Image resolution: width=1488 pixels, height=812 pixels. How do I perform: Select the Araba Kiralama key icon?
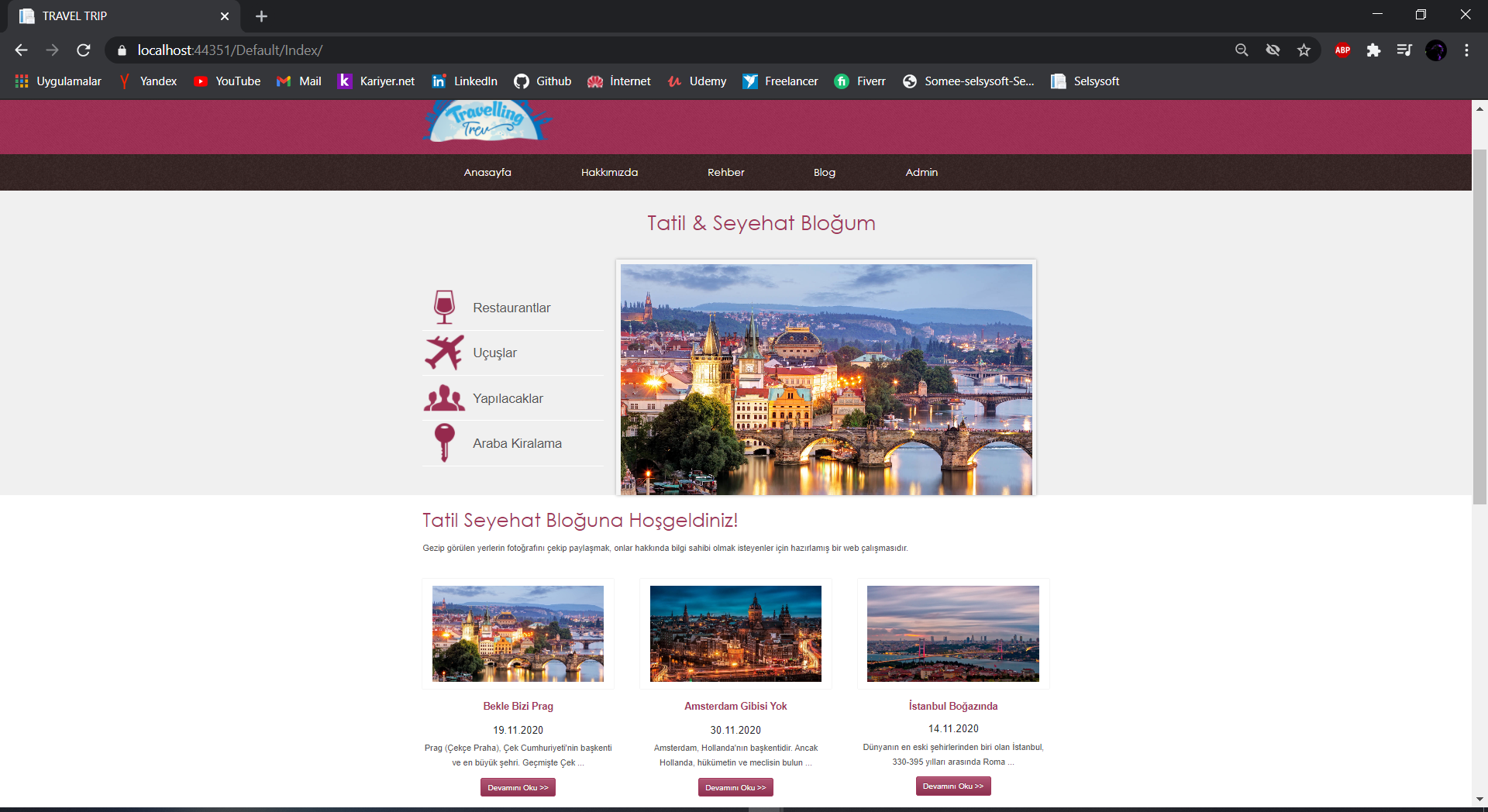(x=444, y=442)
